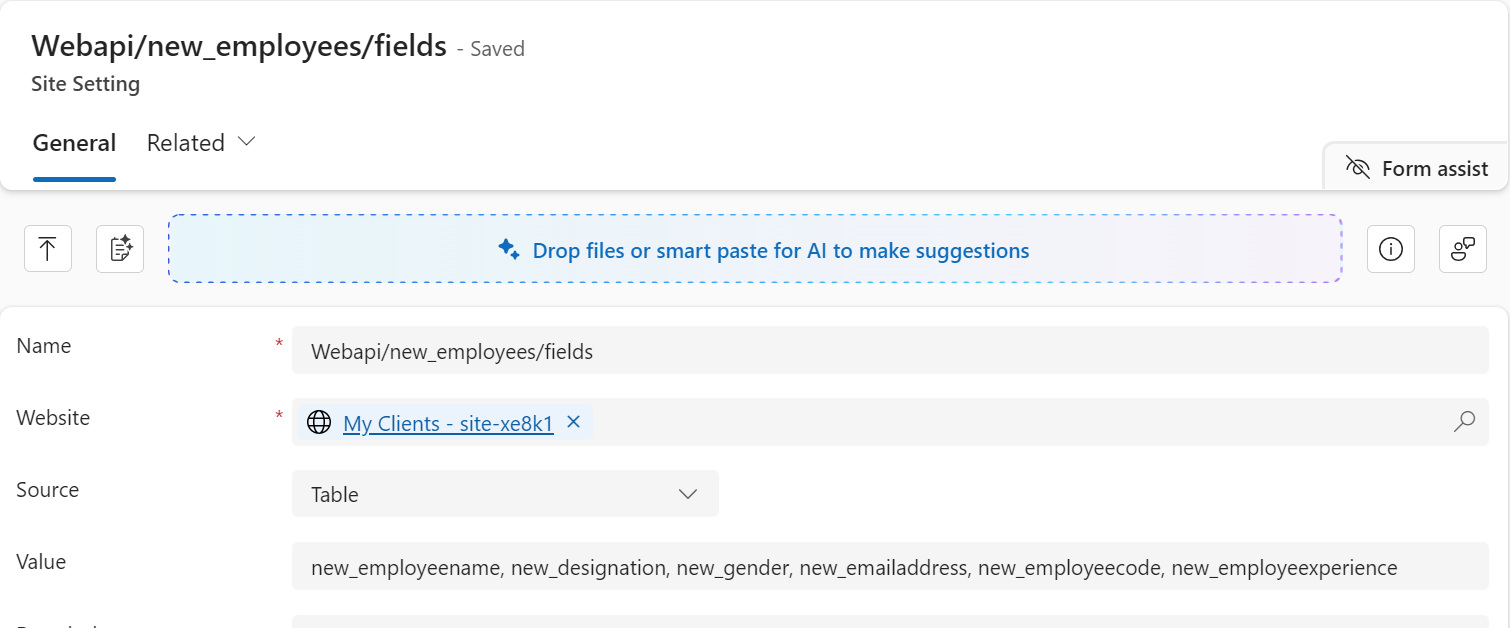This screenshot has width=1510, height=628.
Task: Click the Website field label
Action: (x=53, y=418)
